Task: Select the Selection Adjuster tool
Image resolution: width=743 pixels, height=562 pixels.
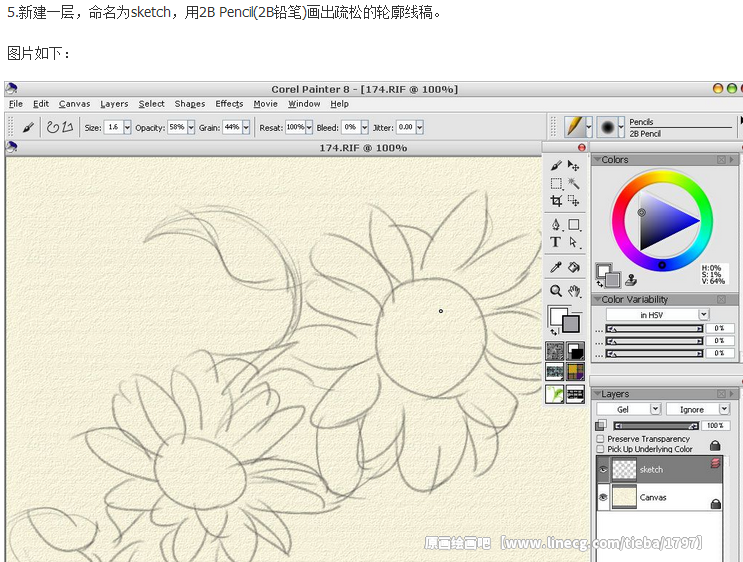Action: [x=573, y=201]
